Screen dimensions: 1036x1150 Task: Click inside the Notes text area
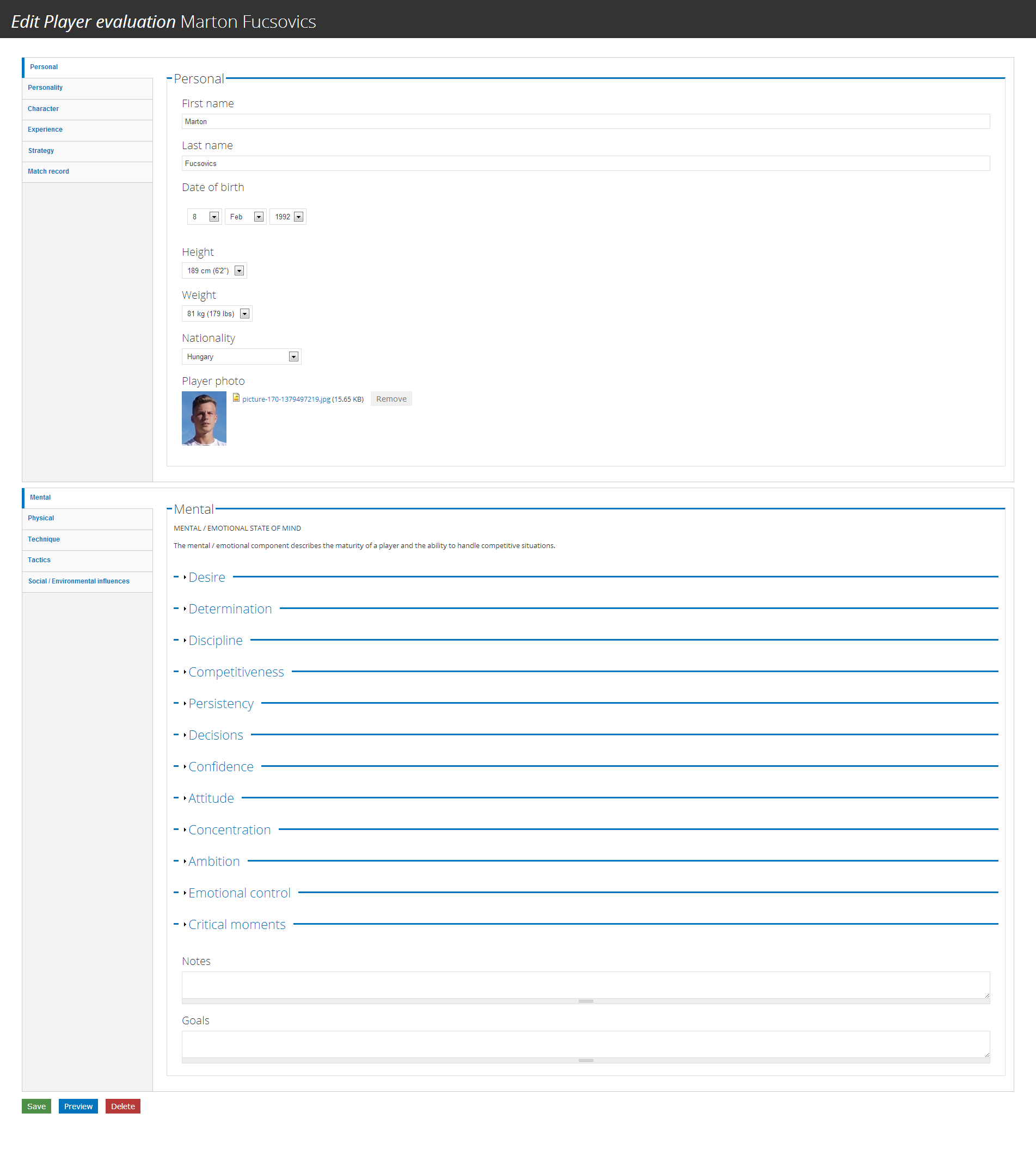[585, 985]
